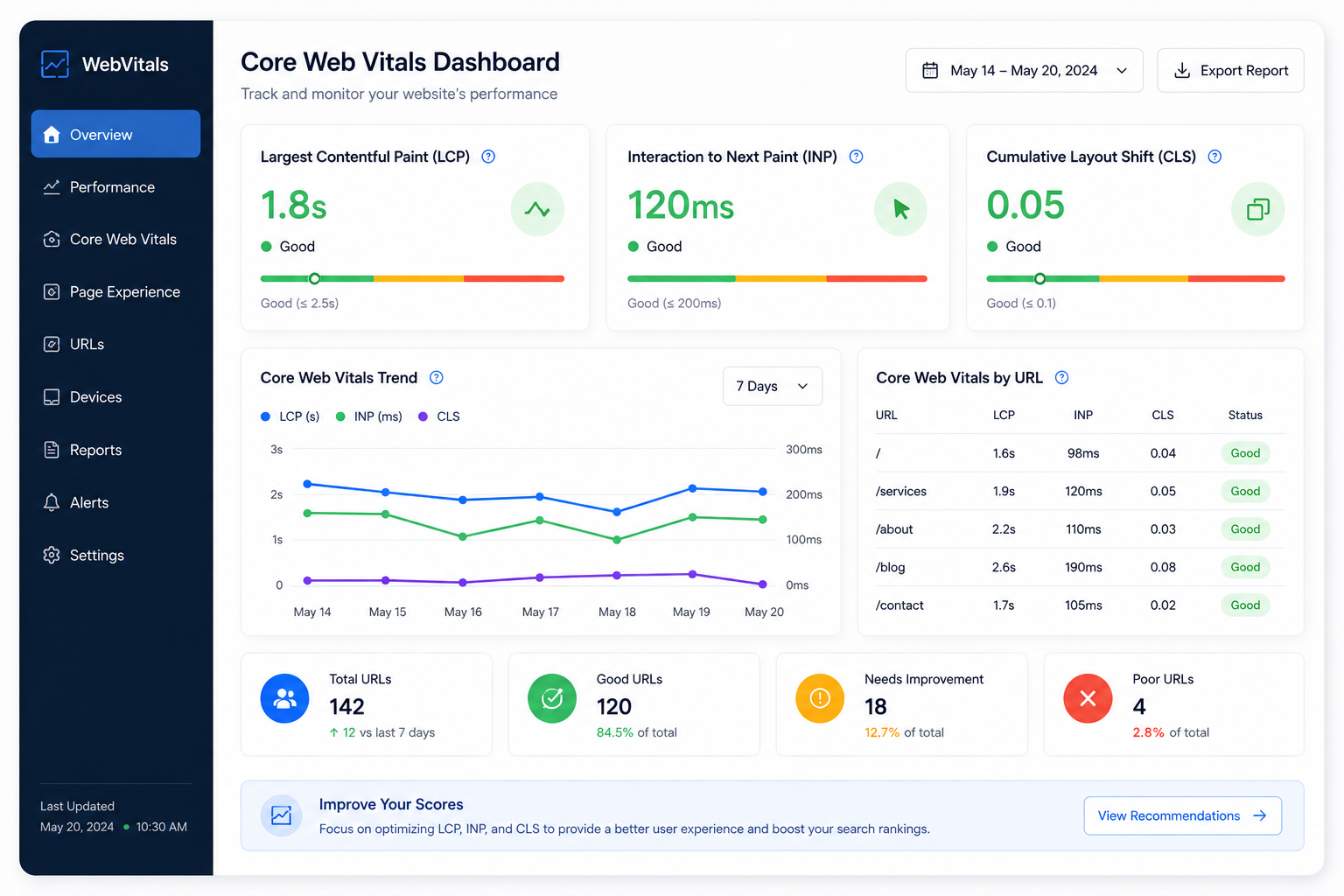Screen dimensions: 1344x896
Task: Toggle the CLS legend series
Action: point(439,416)
